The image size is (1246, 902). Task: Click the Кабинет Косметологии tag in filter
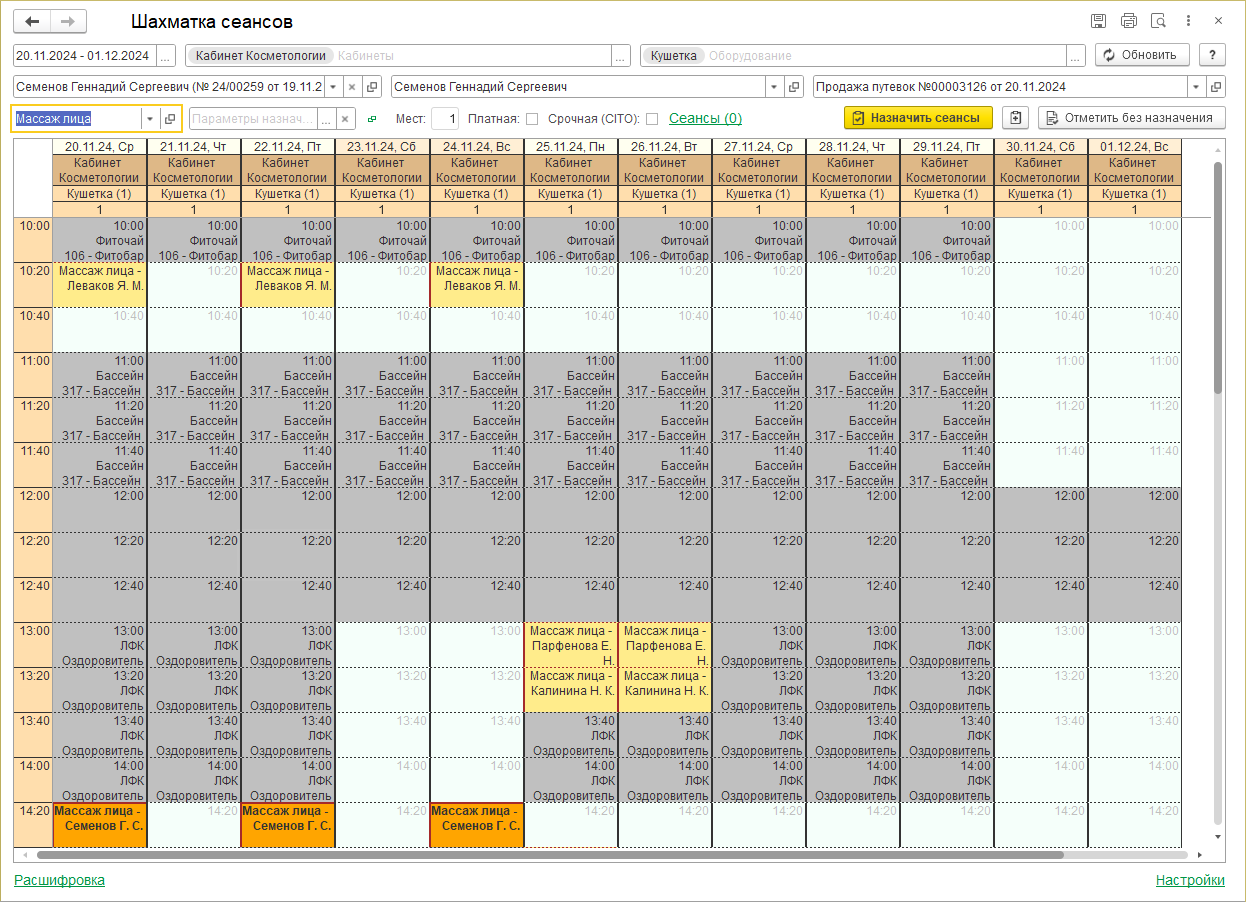(x=260, y=56)
